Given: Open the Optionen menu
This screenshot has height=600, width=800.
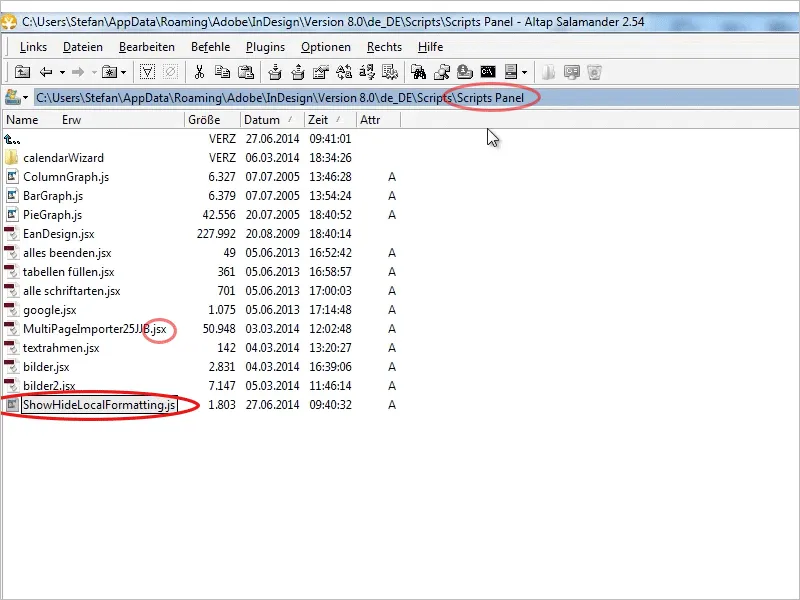Looking at the screenshot, I should point(326,47).
